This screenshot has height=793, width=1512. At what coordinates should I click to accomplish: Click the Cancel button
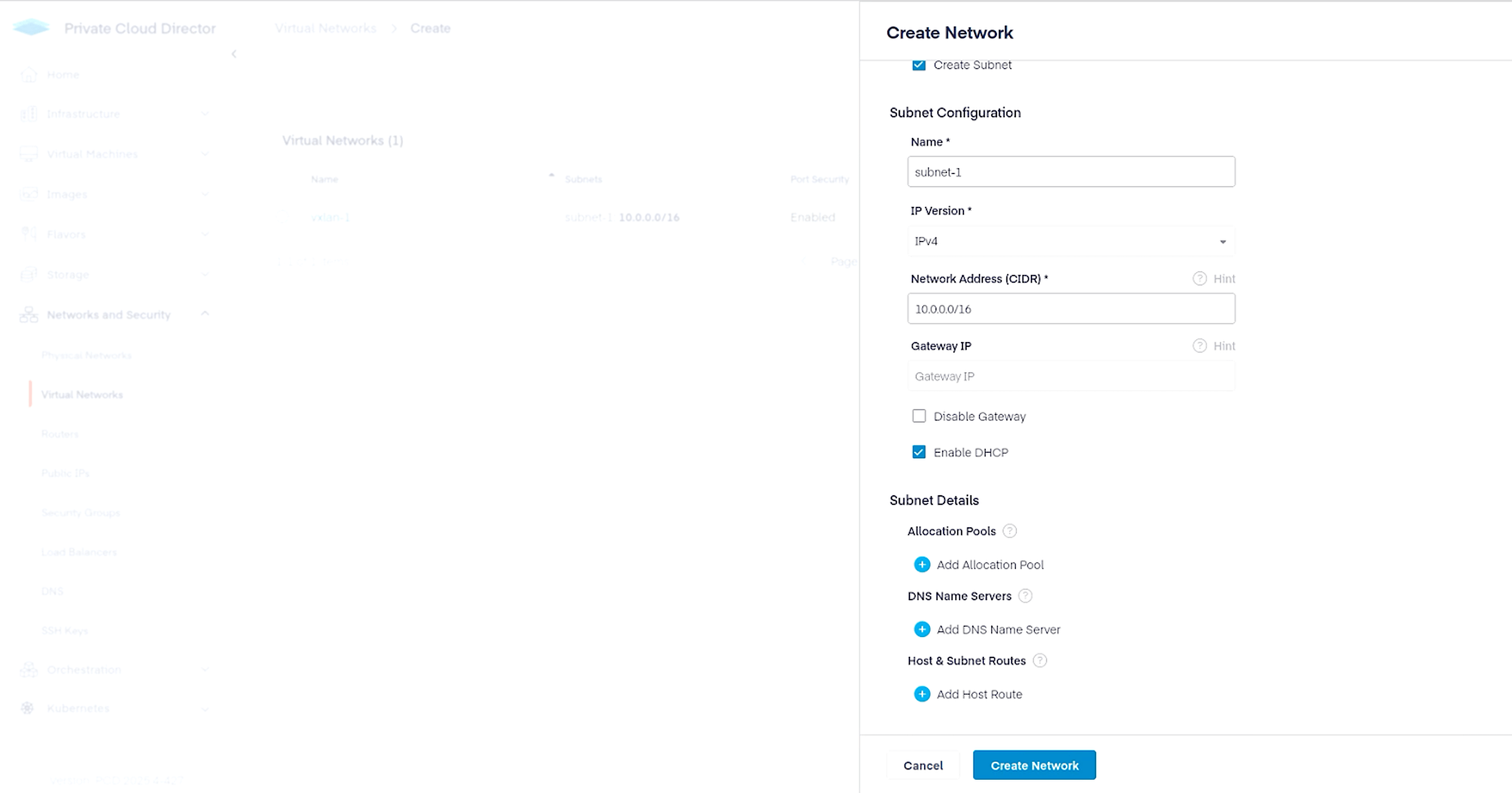923,765
